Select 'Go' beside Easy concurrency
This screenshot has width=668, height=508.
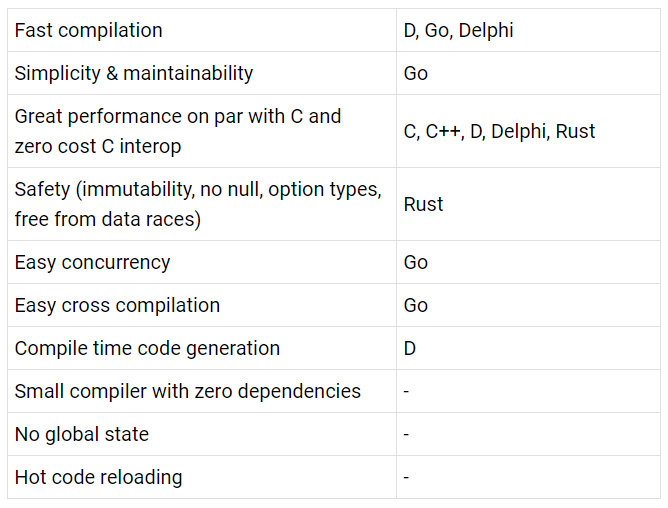528,262
